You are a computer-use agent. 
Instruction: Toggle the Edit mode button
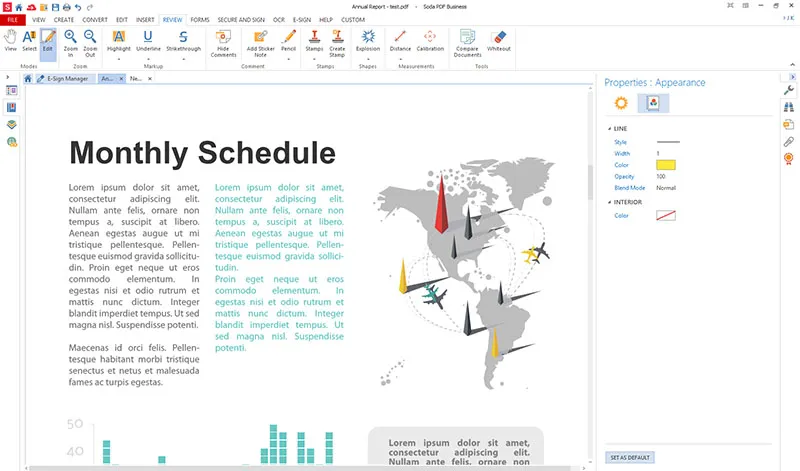click(48, 40)
